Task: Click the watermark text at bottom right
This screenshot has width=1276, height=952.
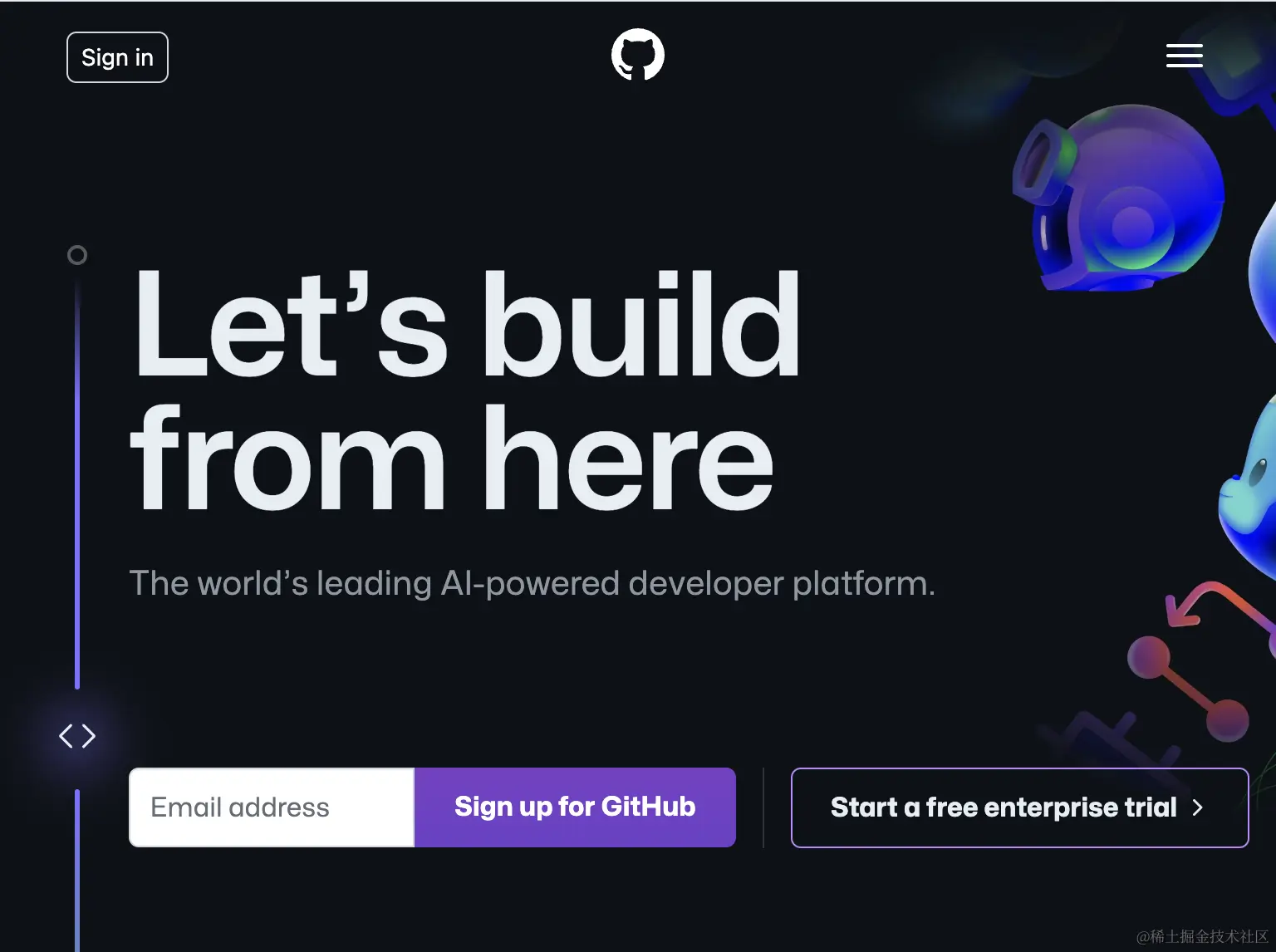Action: [x=1202, y=936]
